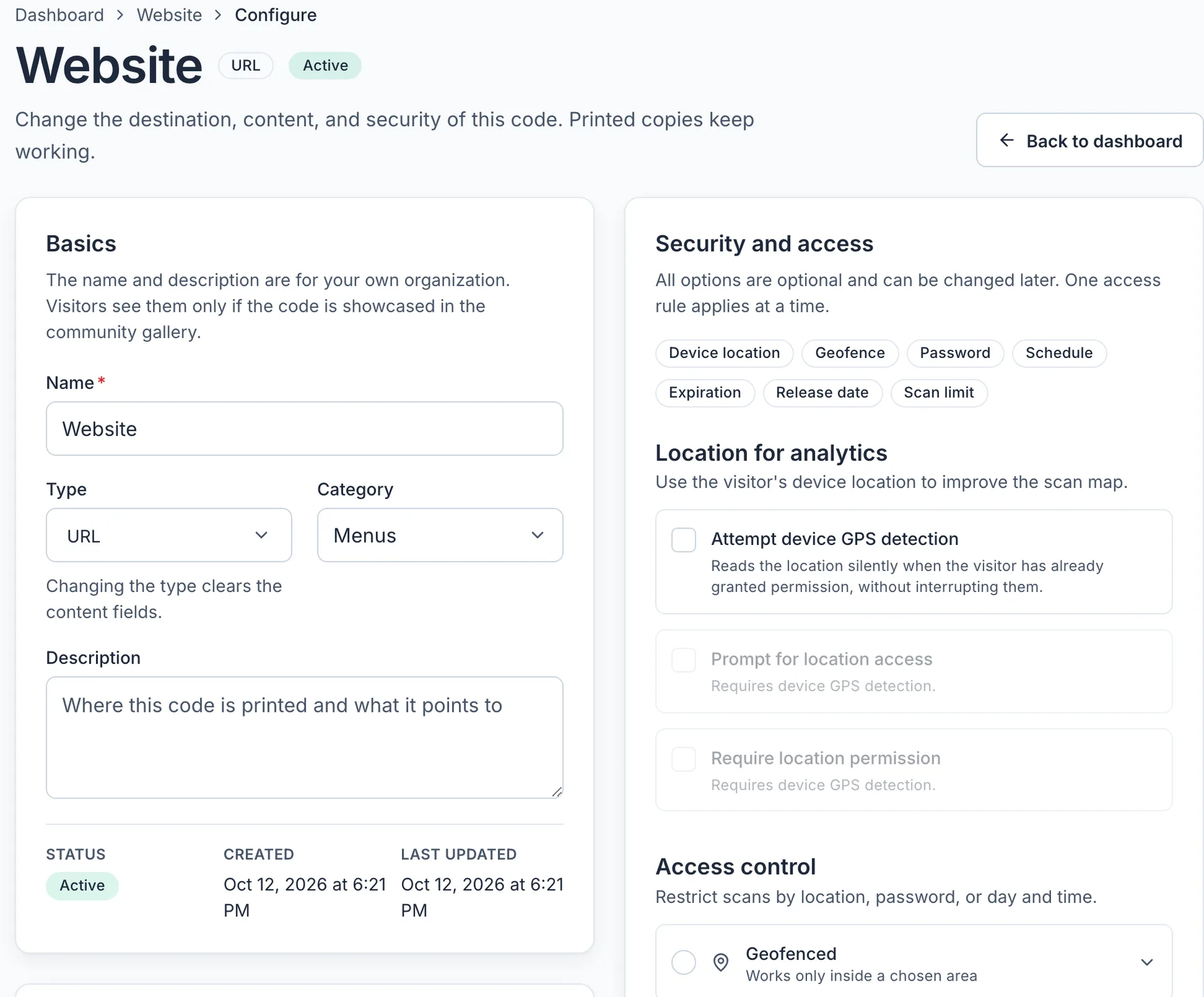The height and width of the screenshot is (997, 1204).
Task: Click Back to dashboard button
Action: [x=1090, y=140]
